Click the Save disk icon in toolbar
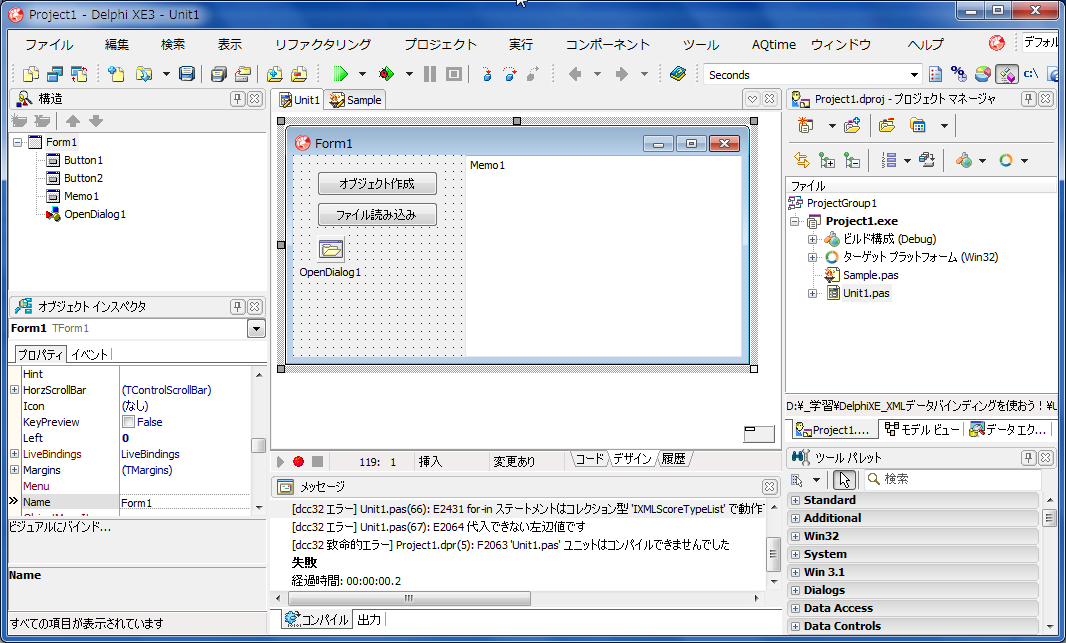The width and height of the screenshot is (1066, 643). 186,73
